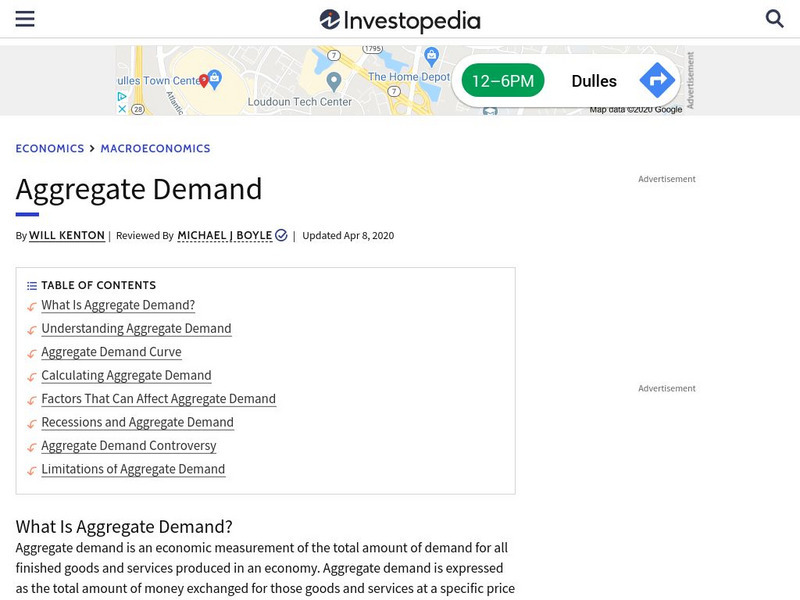Click the blue directions arrow in the ad
The height and width of the screenshot is (600, 800).
(x=657, y=80)
